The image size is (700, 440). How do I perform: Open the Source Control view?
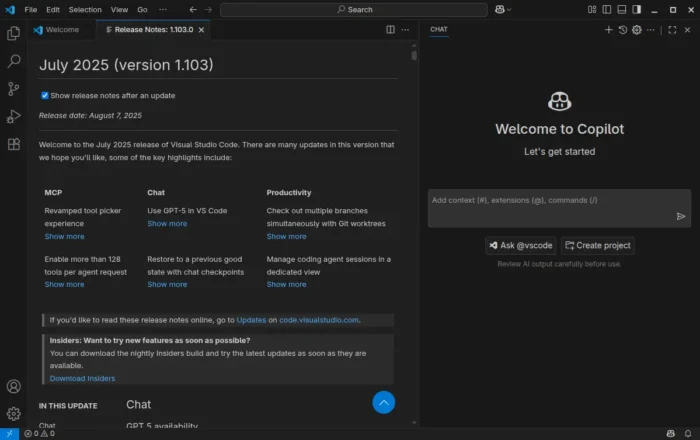(14, 89)
